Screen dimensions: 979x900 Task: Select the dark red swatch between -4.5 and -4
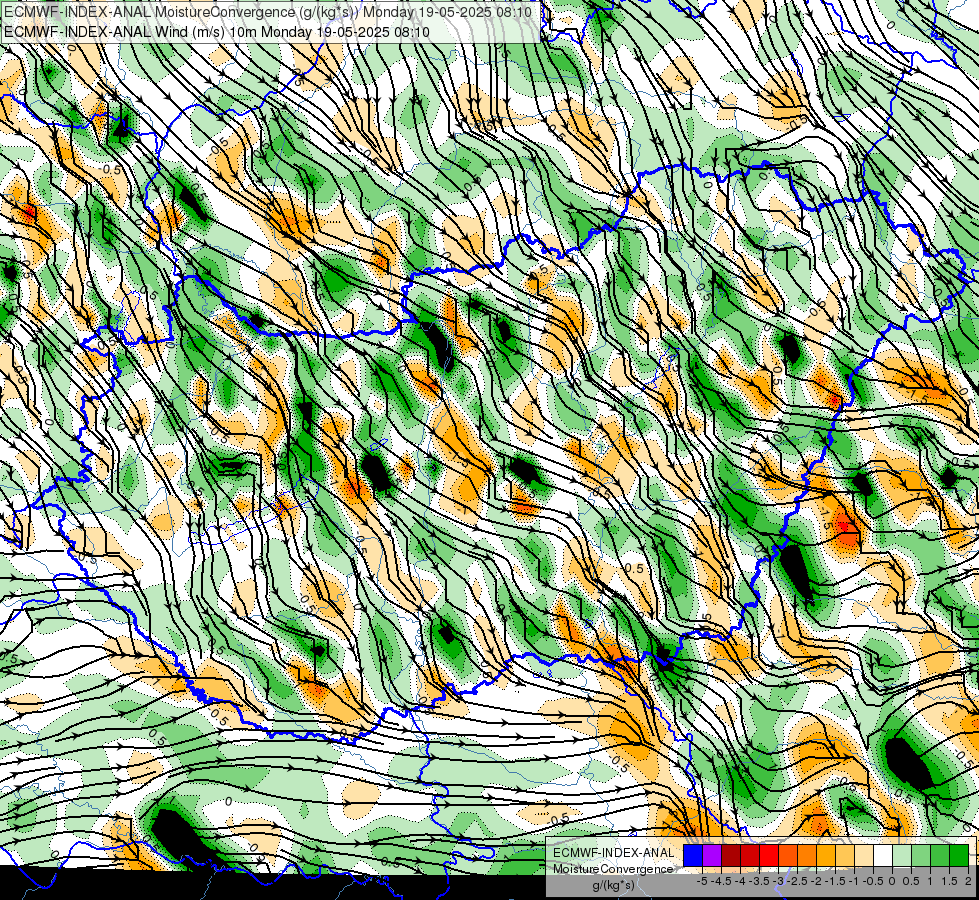point(731,856)
